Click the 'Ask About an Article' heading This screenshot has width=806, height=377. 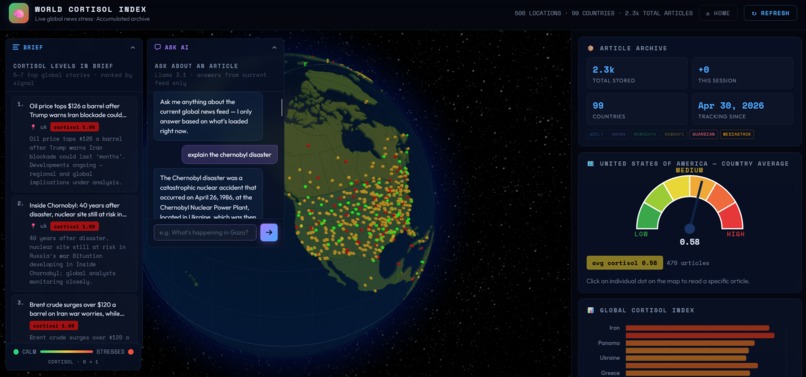pyautogui.click(x=196, y=66)
